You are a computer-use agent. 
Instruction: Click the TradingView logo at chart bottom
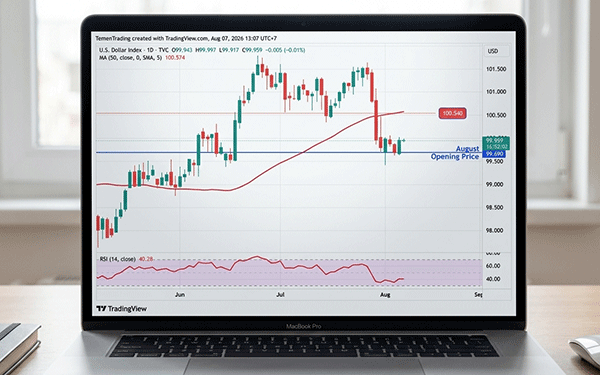pos(121,308)
